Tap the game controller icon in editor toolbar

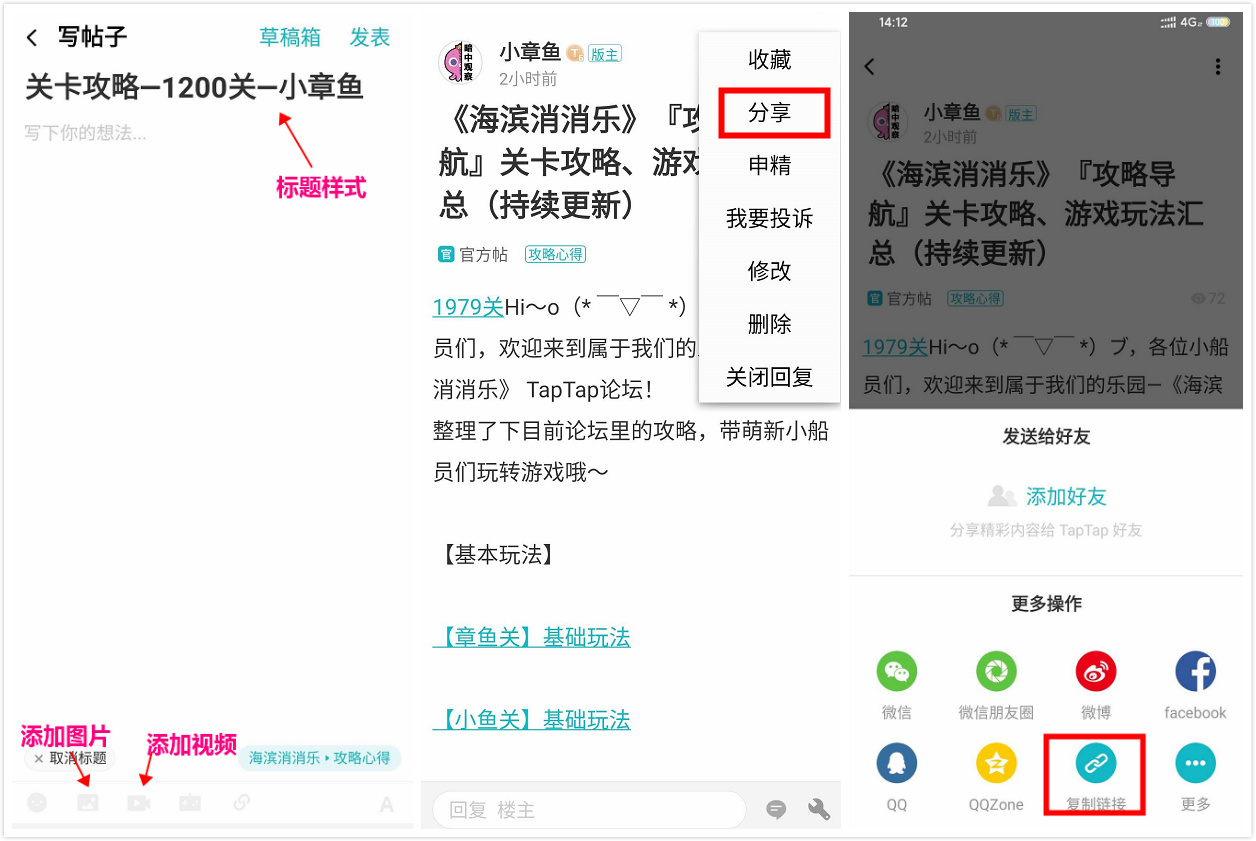click(x=190, y=802)
